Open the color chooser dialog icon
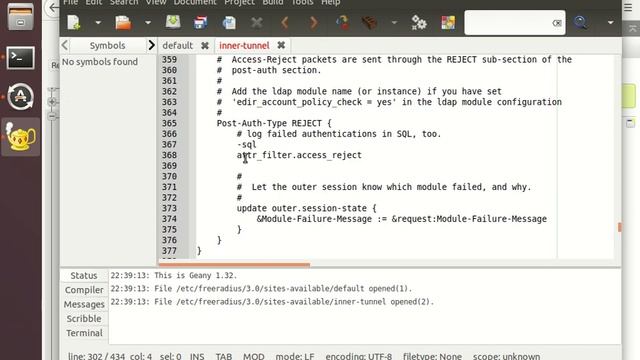Image resolution: width=640 pixels, height=360 pixels. coord(448,23)
